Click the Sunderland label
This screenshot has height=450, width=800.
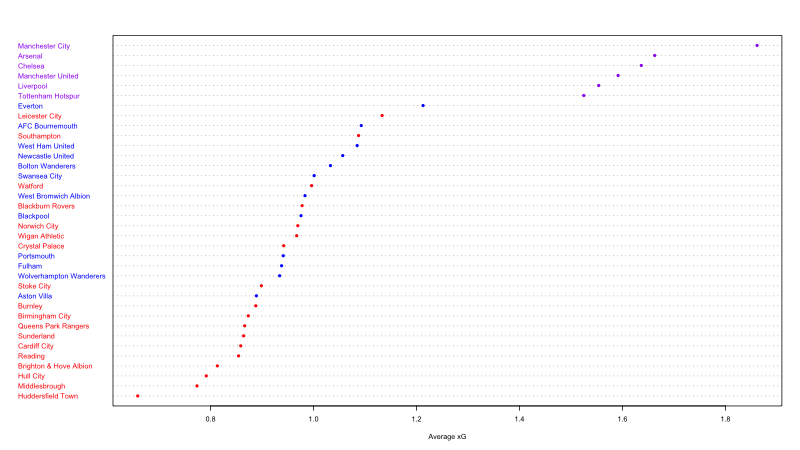[36, 336]
